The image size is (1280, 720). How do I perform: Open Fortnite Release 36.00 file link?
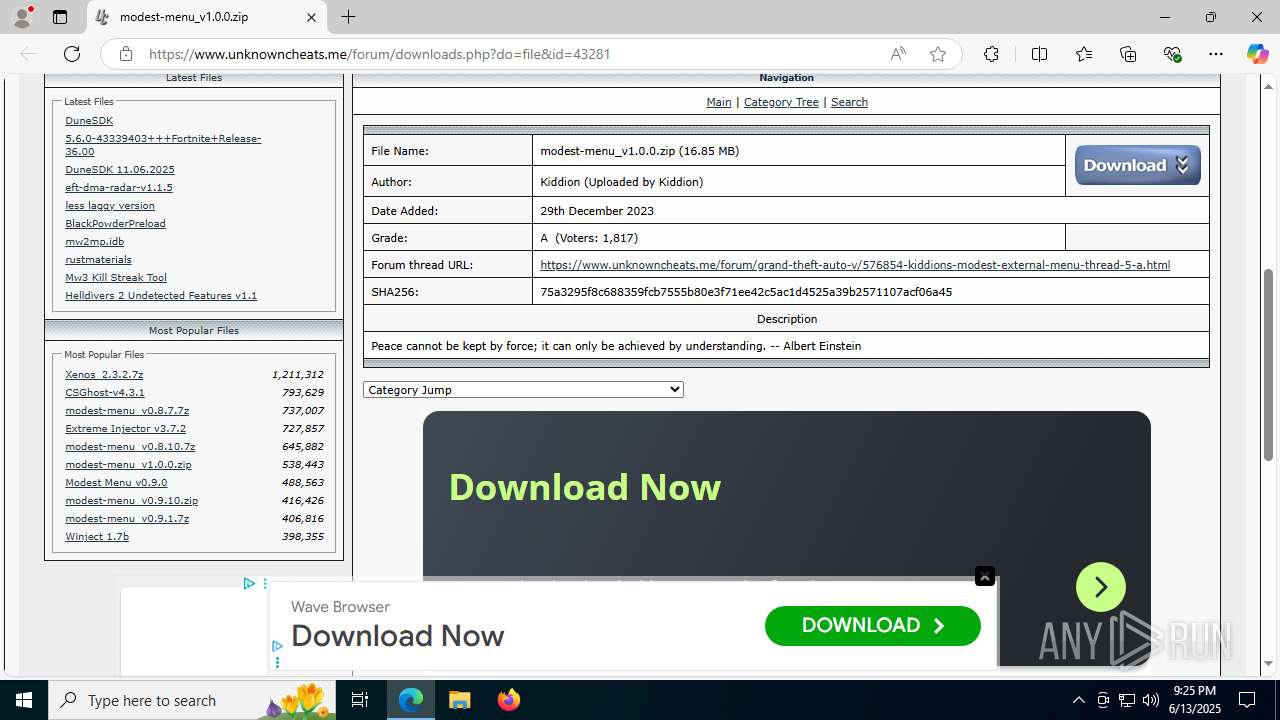163,145
